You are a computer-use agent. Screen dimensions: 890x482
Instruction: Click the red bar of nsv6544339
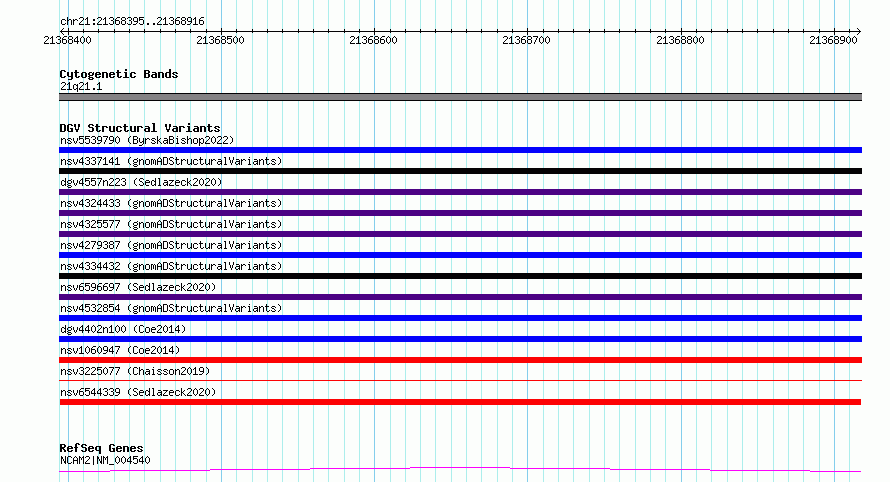click(460, 402)
